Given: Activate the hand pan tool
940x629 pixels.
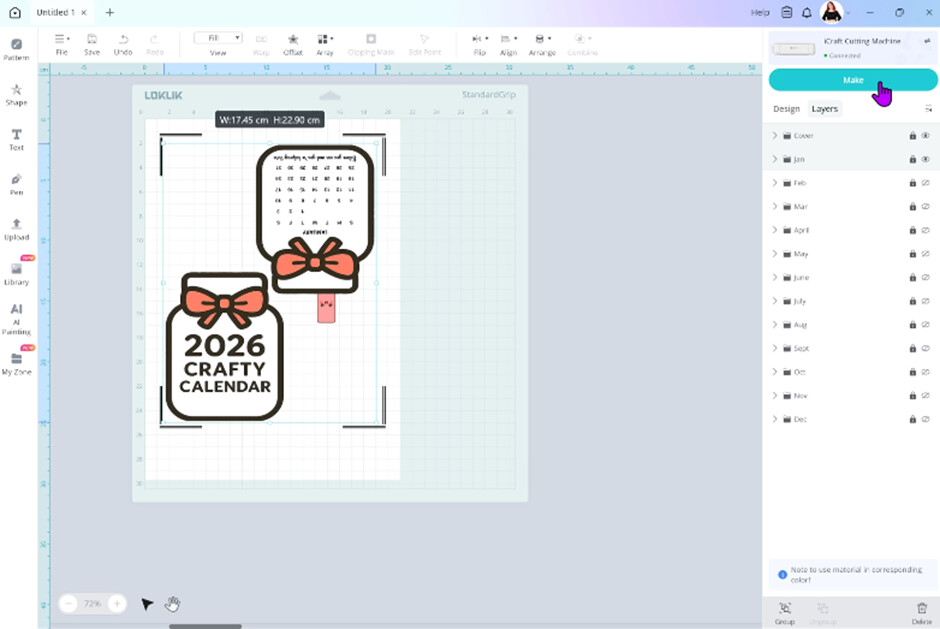Looking at the screenshot, I should point(172,604).
